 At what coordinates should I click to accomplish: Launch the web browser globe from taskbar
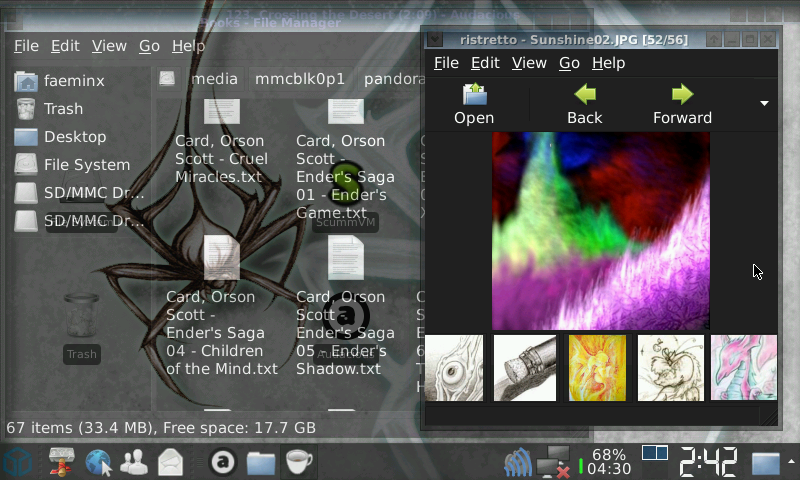pos(98,462)
